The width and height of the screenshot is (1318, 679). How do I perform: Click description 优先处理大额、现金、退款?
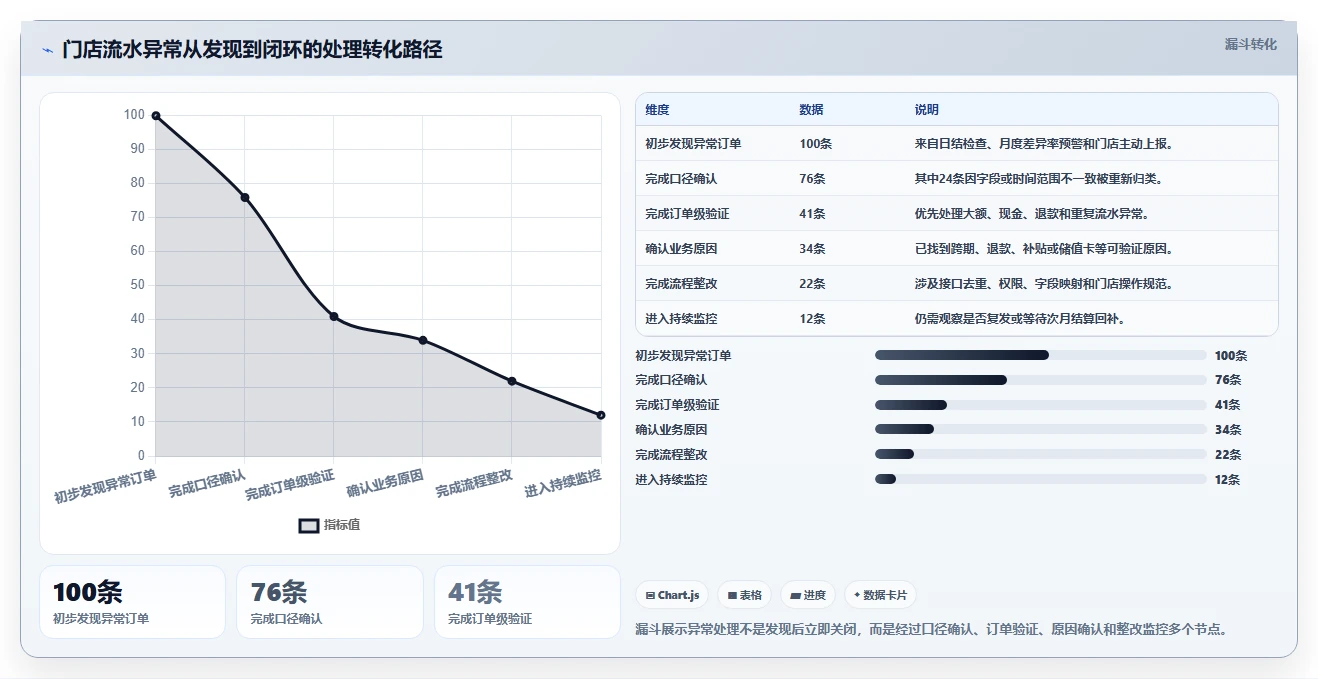pyautogui.click(x=1032, y=214)
